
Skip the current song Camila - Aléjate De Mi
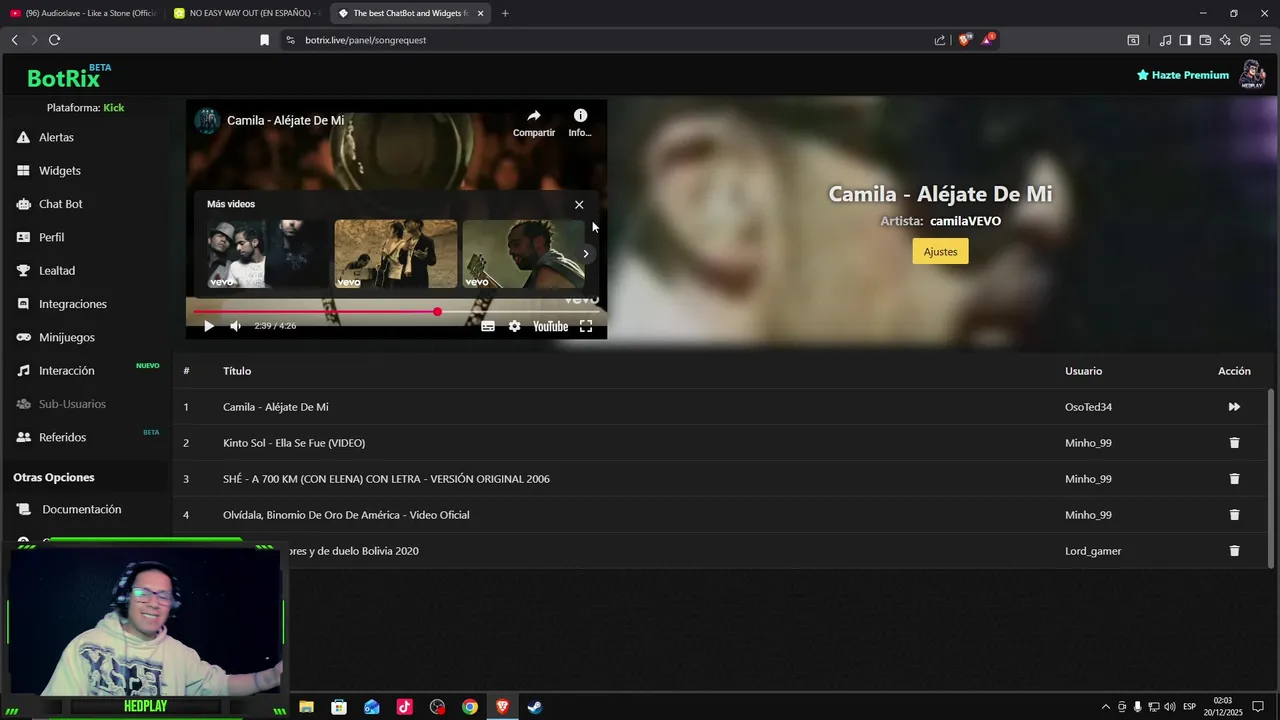coord(1234,407)
